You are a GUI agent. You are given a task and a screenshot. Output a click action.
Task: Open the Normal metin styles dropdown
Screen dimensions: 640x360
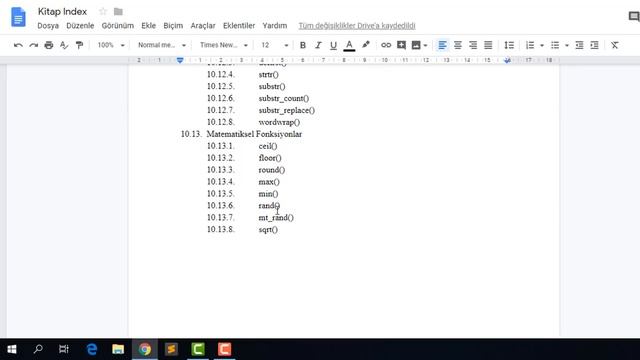coord(162,45)
